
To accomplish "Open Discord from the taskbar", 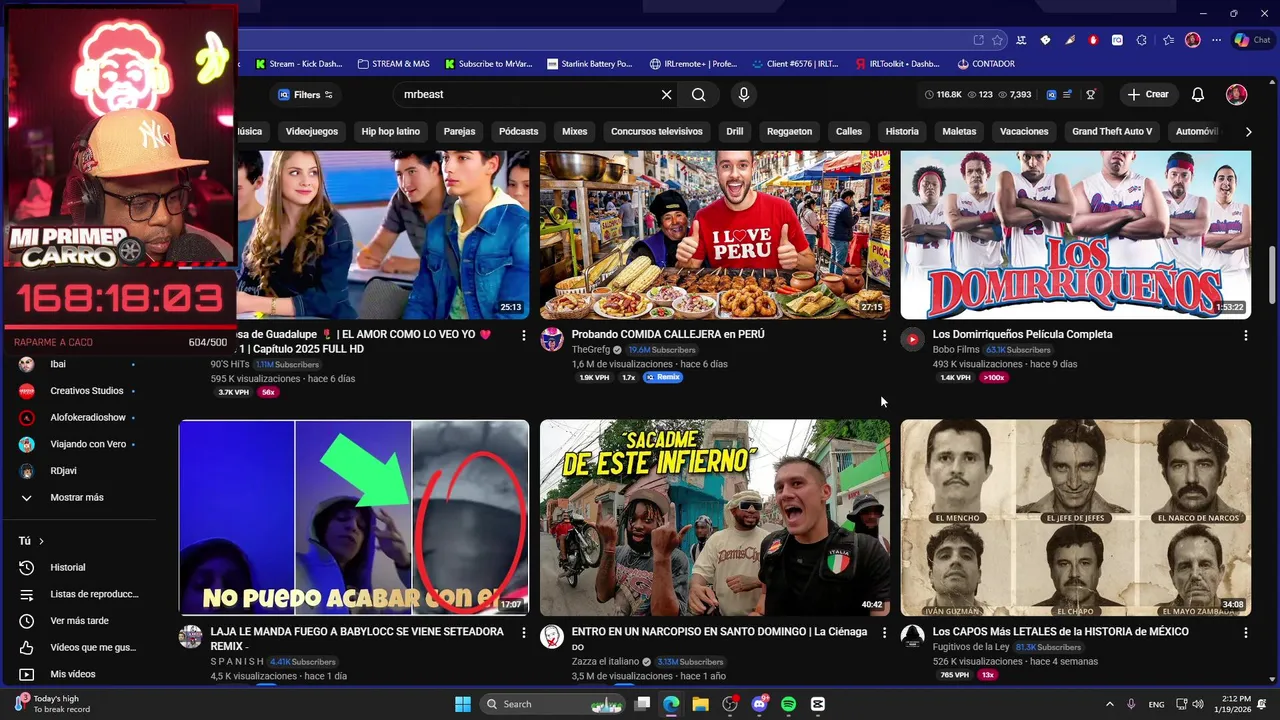I will 759,704.
